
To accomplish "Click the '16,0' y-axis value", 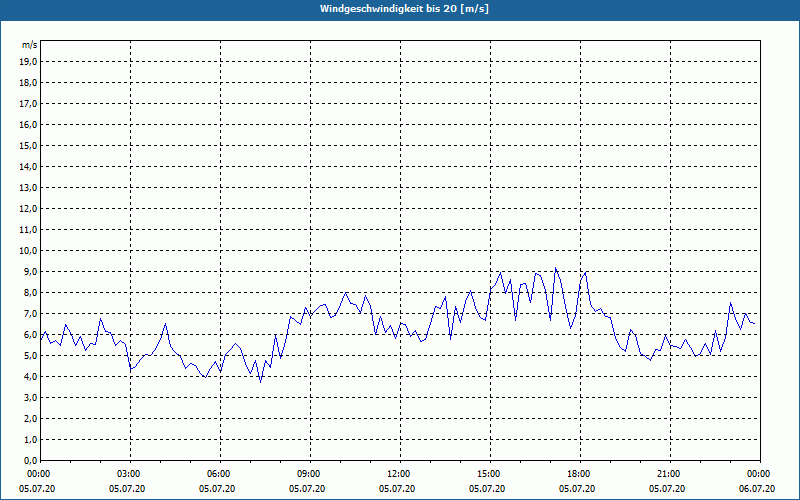I will [x=28, y=124].
